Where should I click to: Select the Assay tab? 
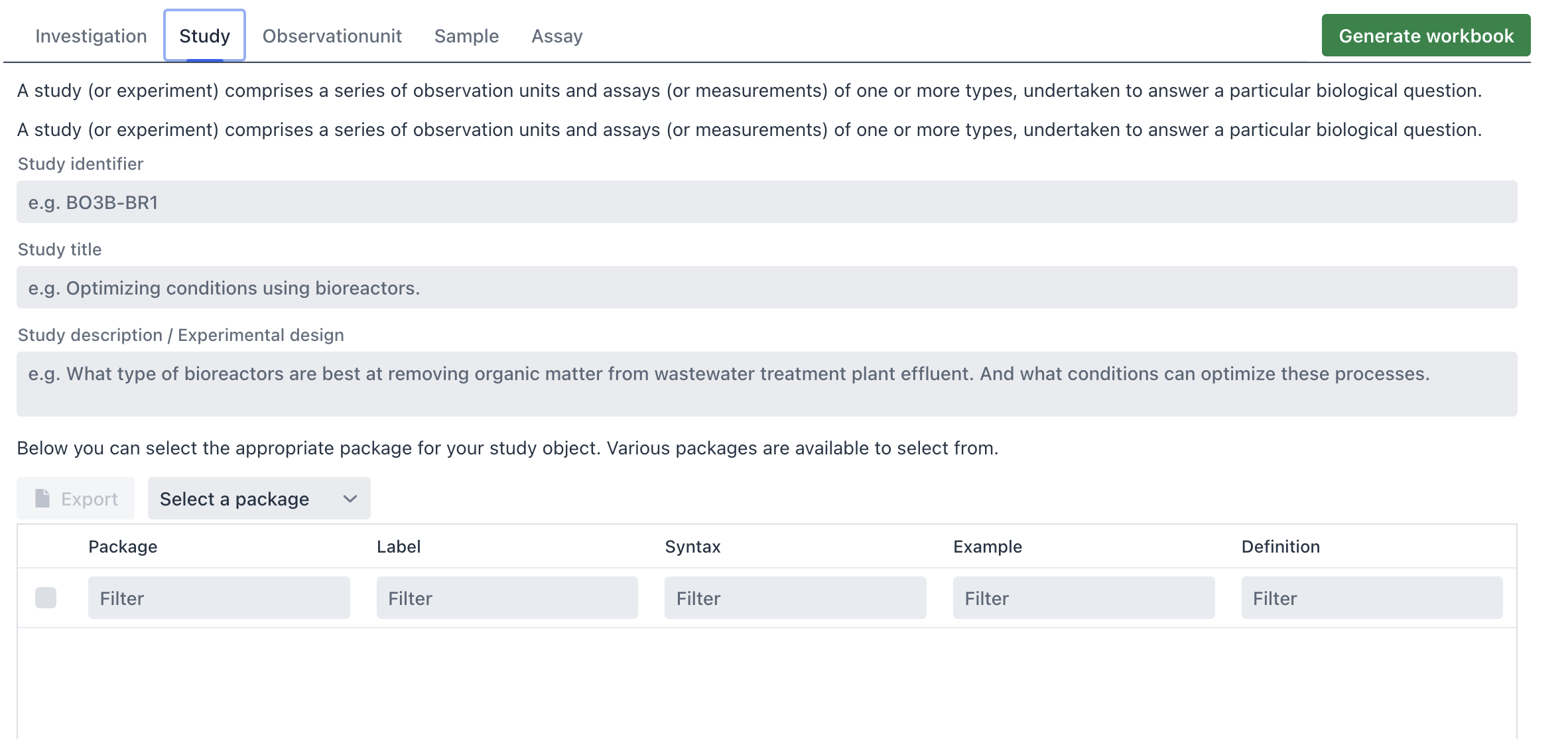[557, 36]
